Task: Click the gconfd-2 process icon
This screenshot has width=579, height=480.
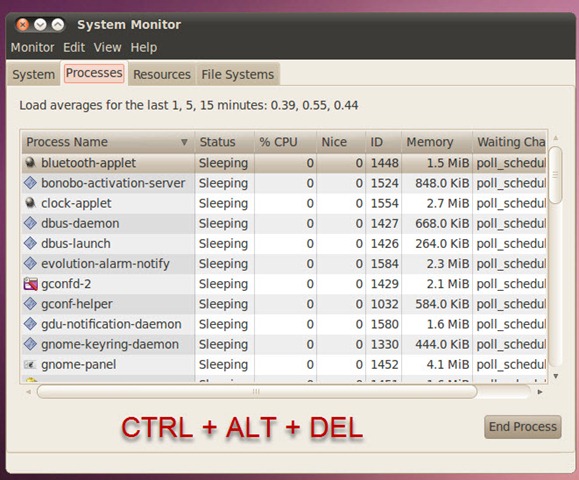Action: [30, 284]
